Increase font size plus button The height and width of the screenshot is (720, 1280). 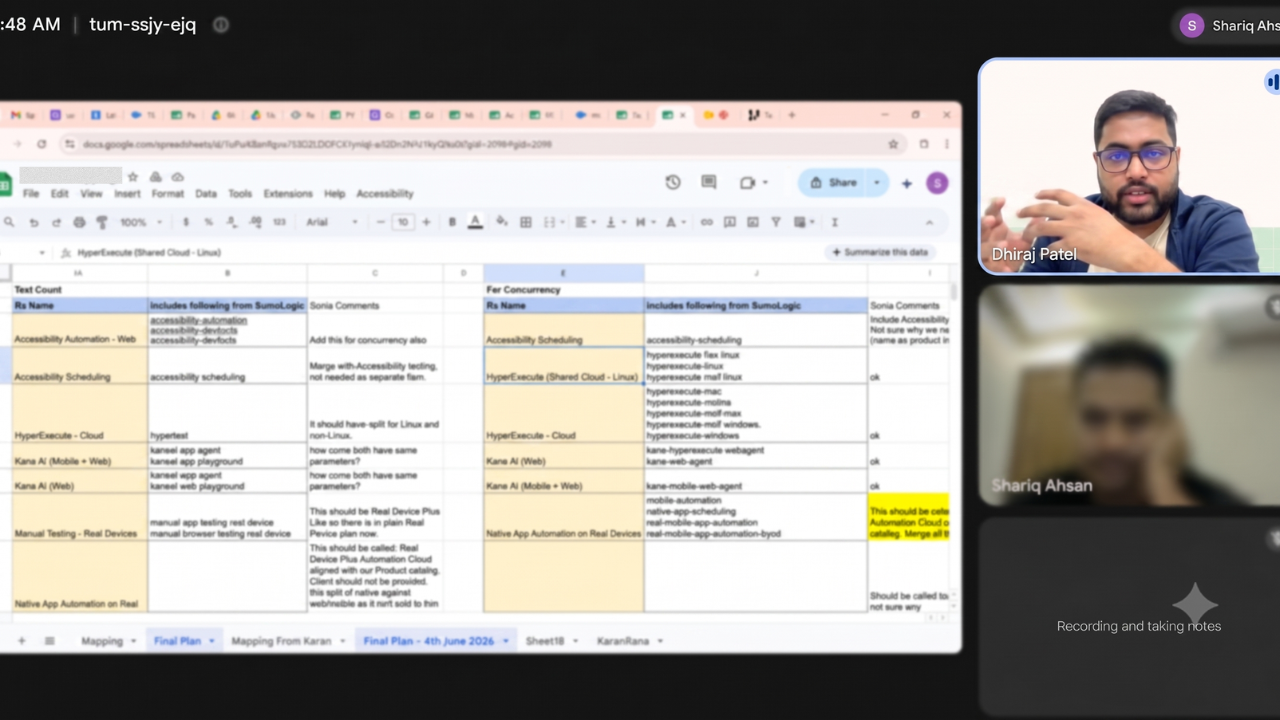tap(426, 222)
